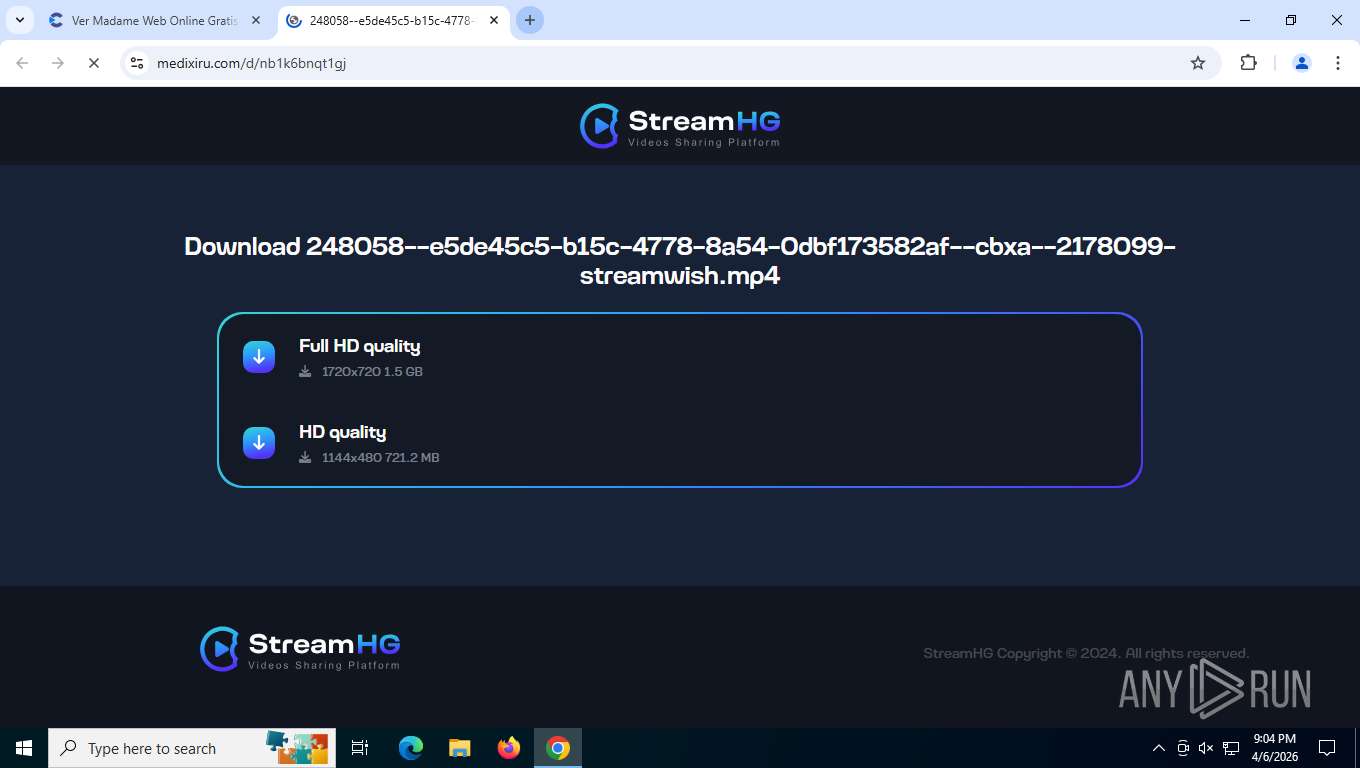Stop loading the page
The image size is (1360, 768).
(x=93, y=63)
